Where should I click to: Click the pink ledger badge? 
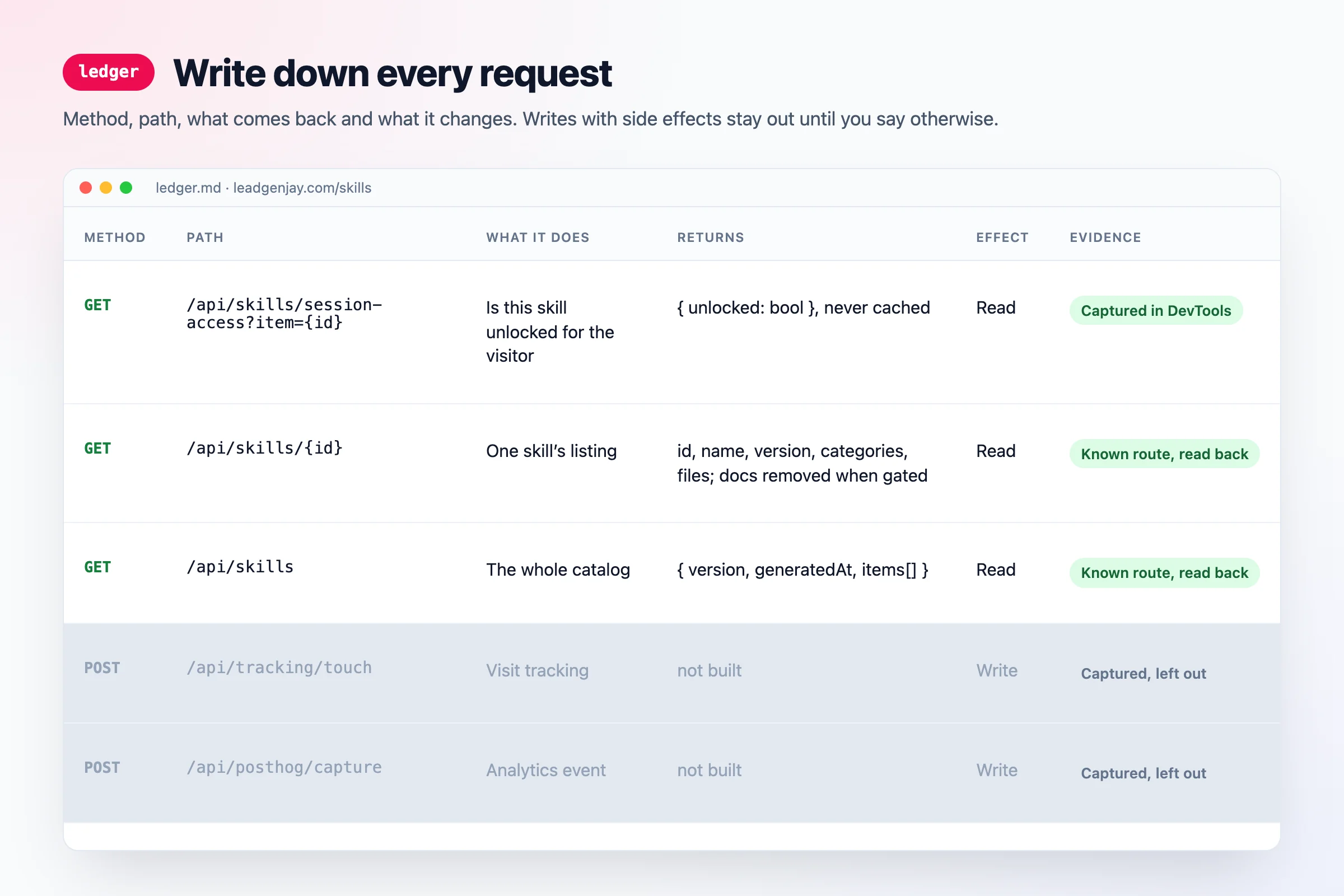tap(109, 72)
